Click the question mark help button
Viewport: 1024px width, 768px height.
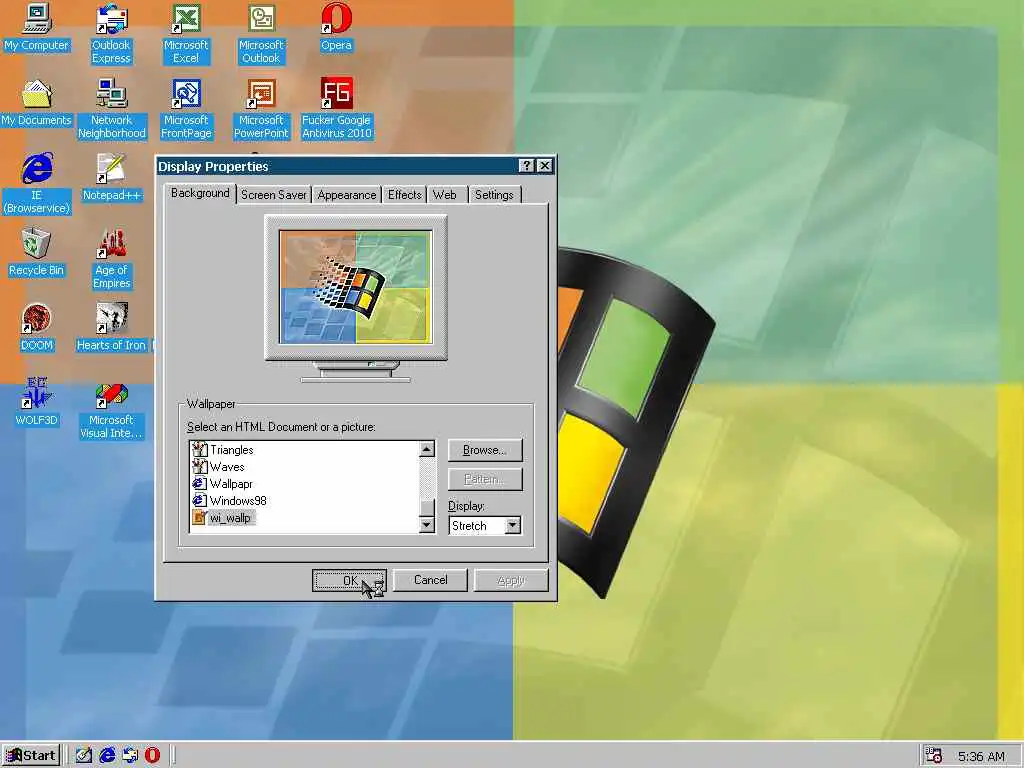coord(526,166)
